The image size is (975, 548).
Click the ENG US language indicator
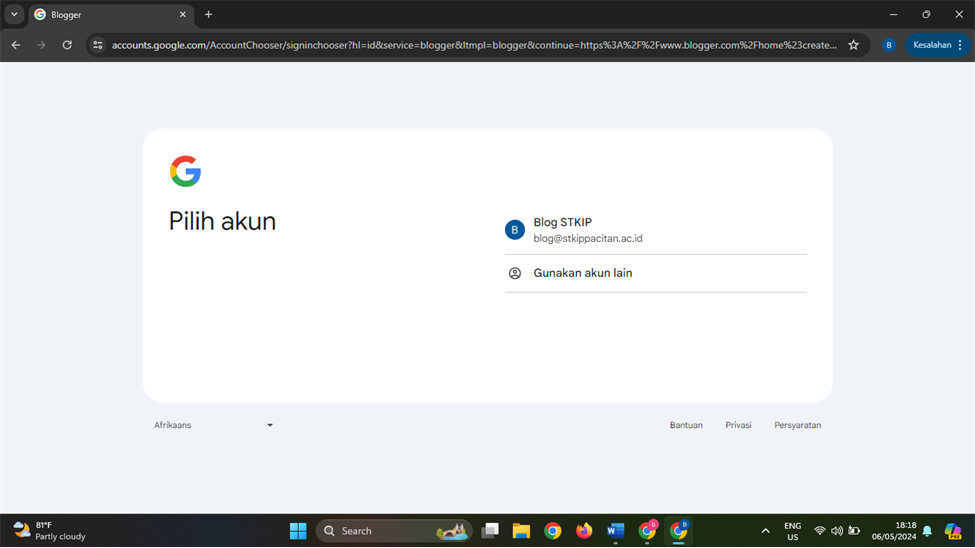792,531
